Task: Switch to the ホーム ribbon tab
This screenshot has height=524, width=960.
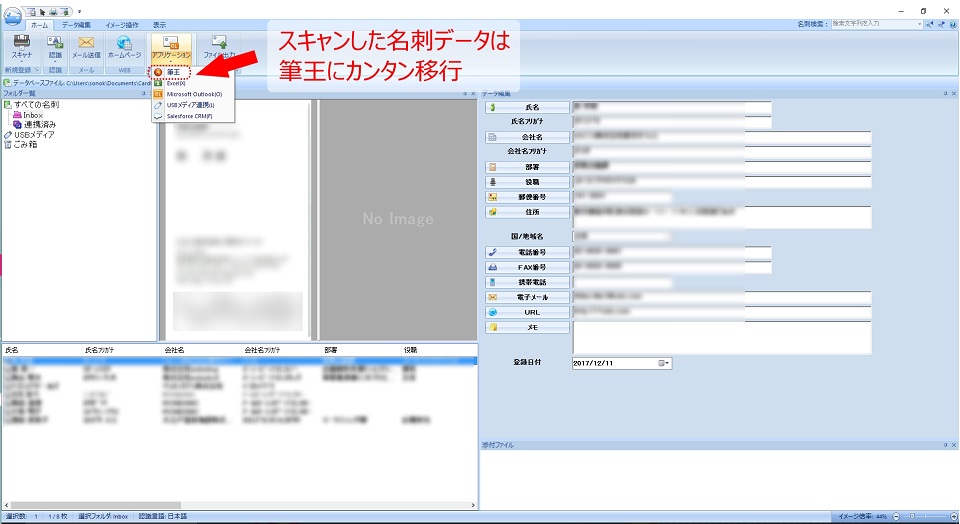Action: [39, 25]
